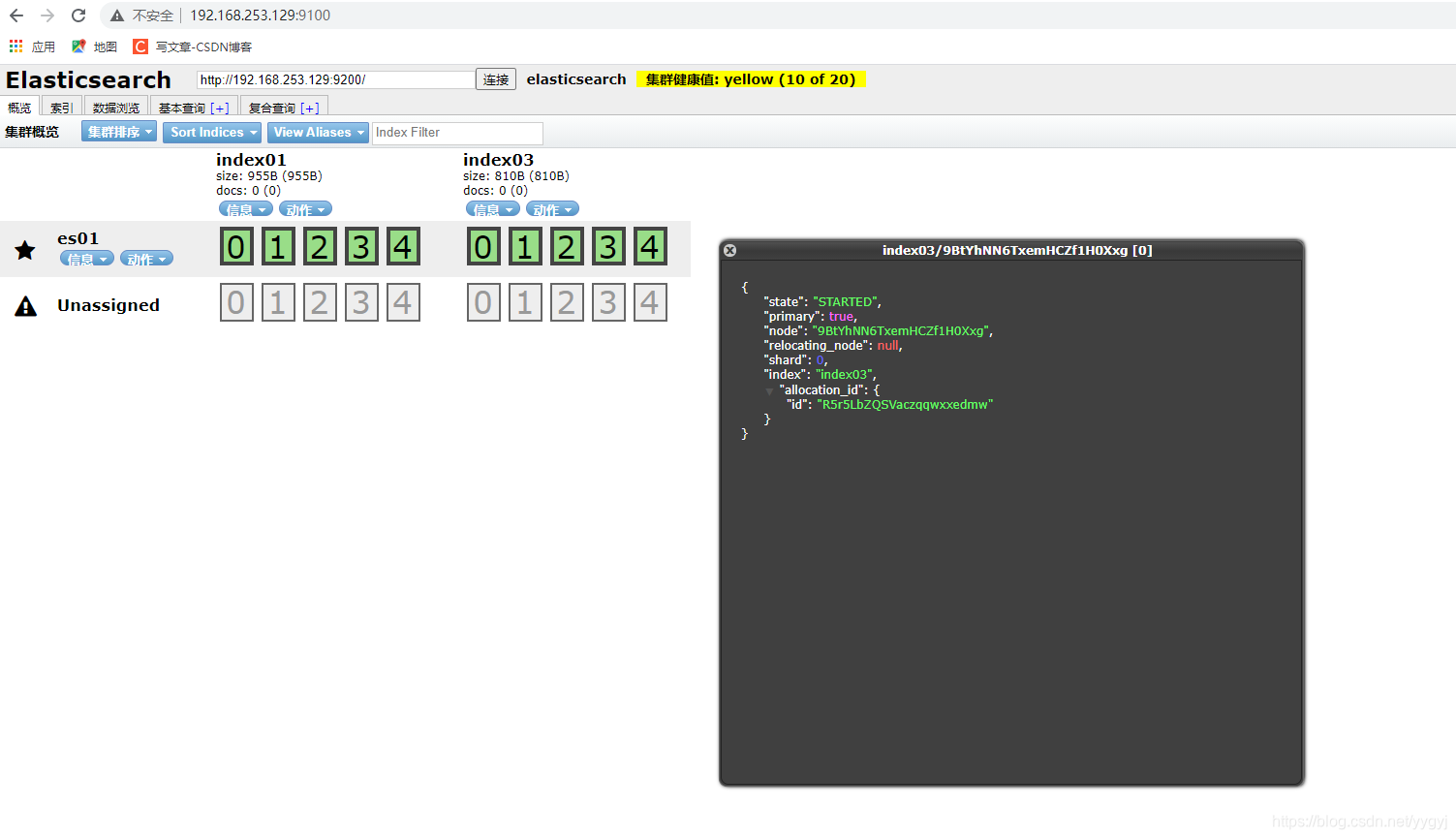Click the cluster health yellow status
This screenshot has height=839, width=1456.
point(751,79)
